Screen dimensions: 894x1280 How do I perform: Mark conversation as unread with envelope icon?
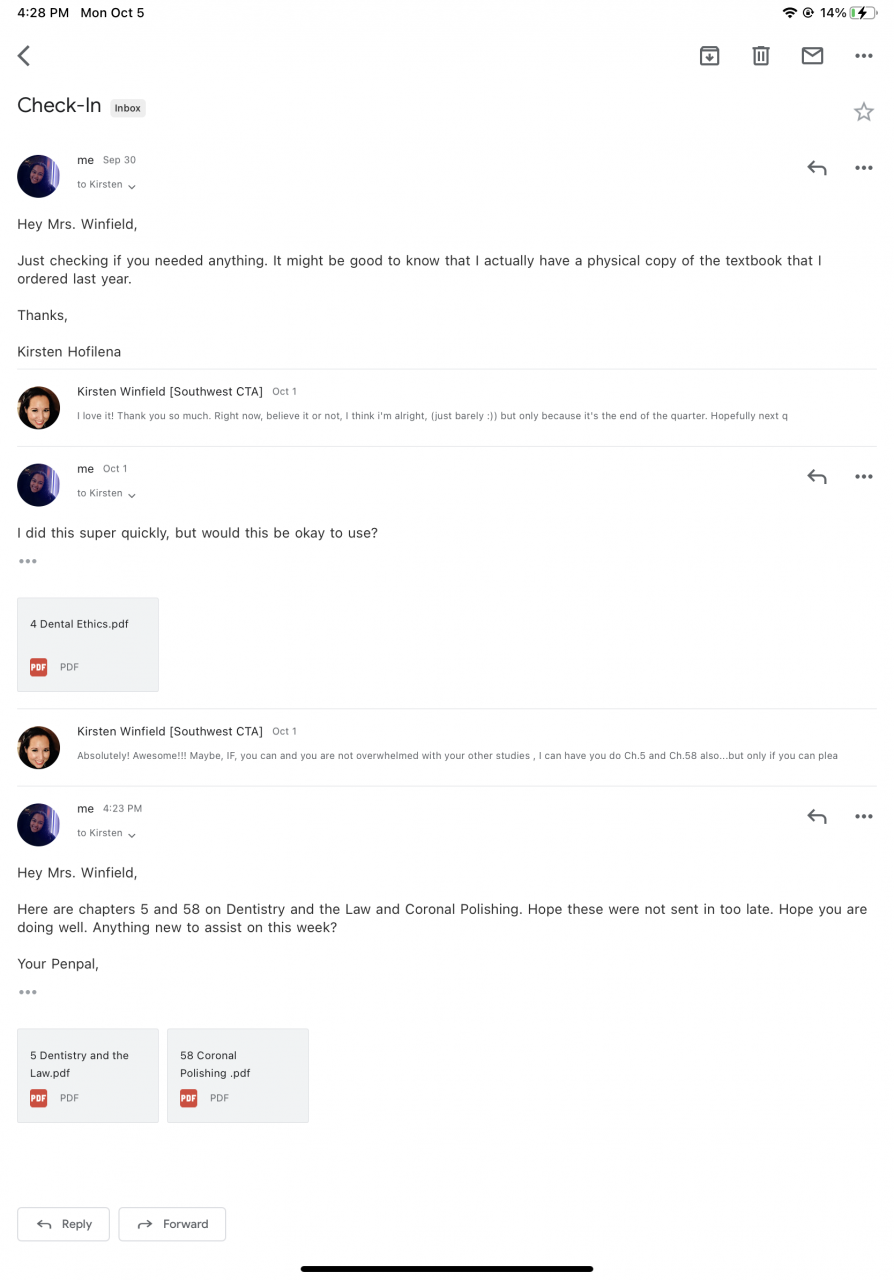click(812, 56)
